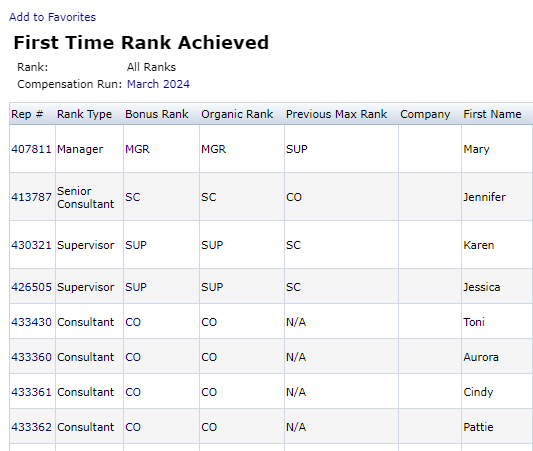Select the first name Jessica
This screenshot has height=451, width=533.
tap(482, 287)
